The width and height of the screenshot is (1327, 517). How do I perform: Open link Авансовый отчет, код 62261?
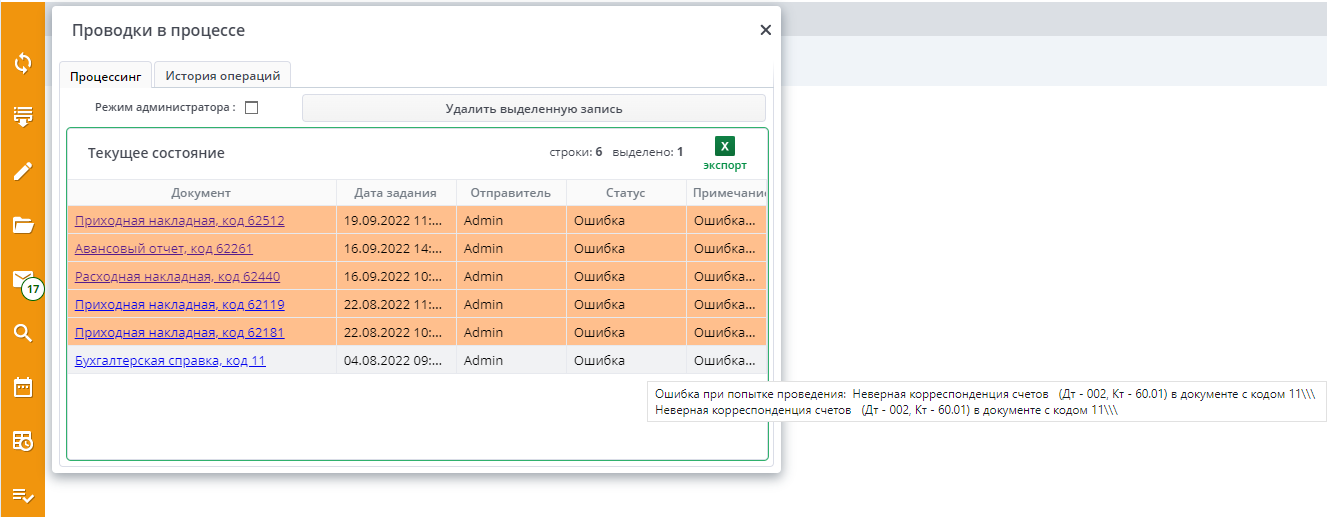[164, 248]
